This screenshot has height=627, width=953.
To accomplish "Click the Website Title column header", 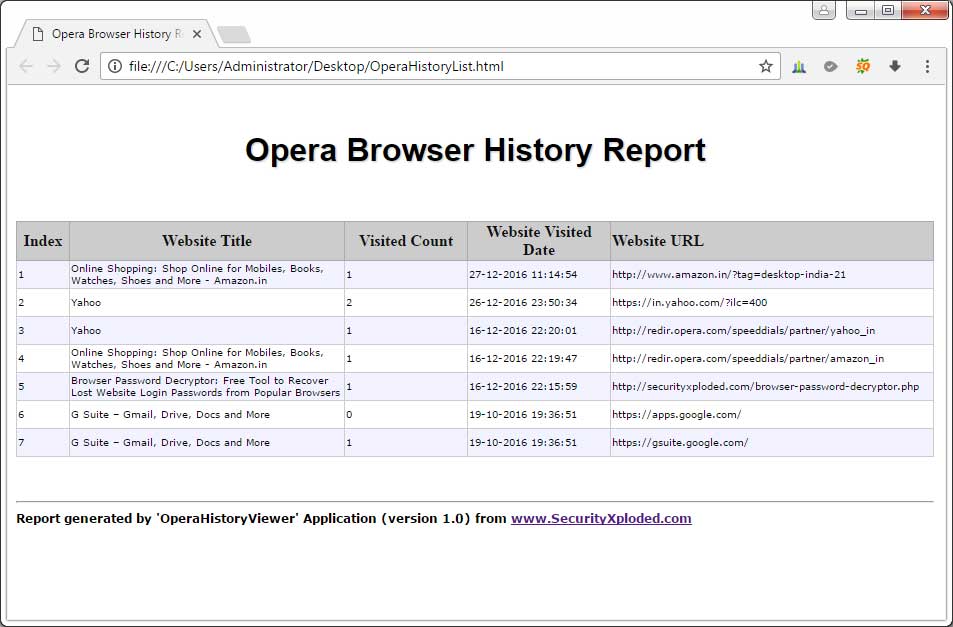I will pos(207,241).
